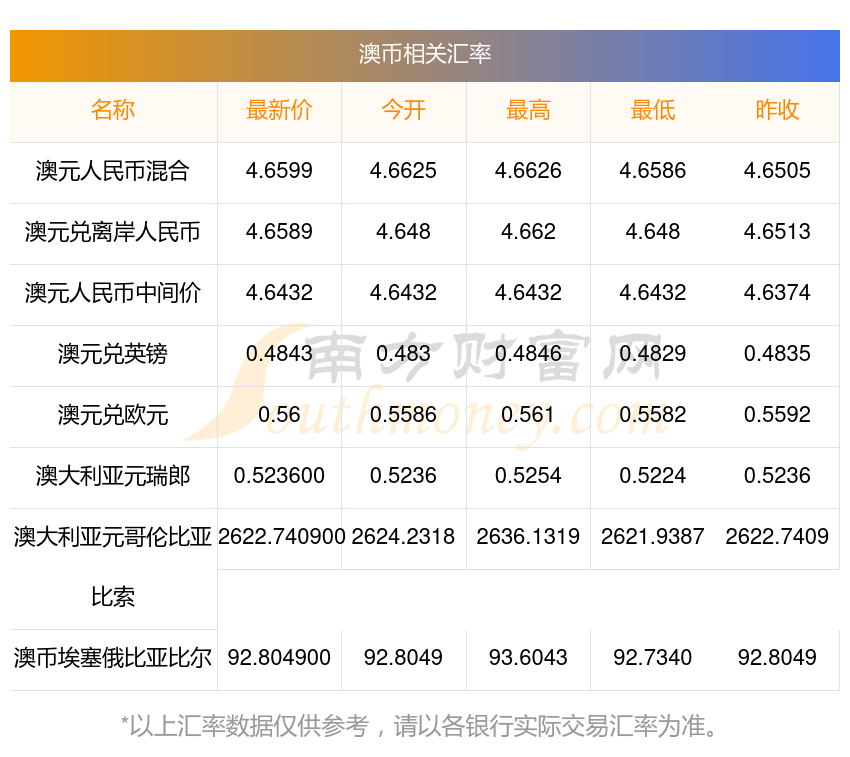The height and width of the screenshot is (757, 850).
Task: Select lowest value 2621.9387
Action: click(x=653, y=537)
